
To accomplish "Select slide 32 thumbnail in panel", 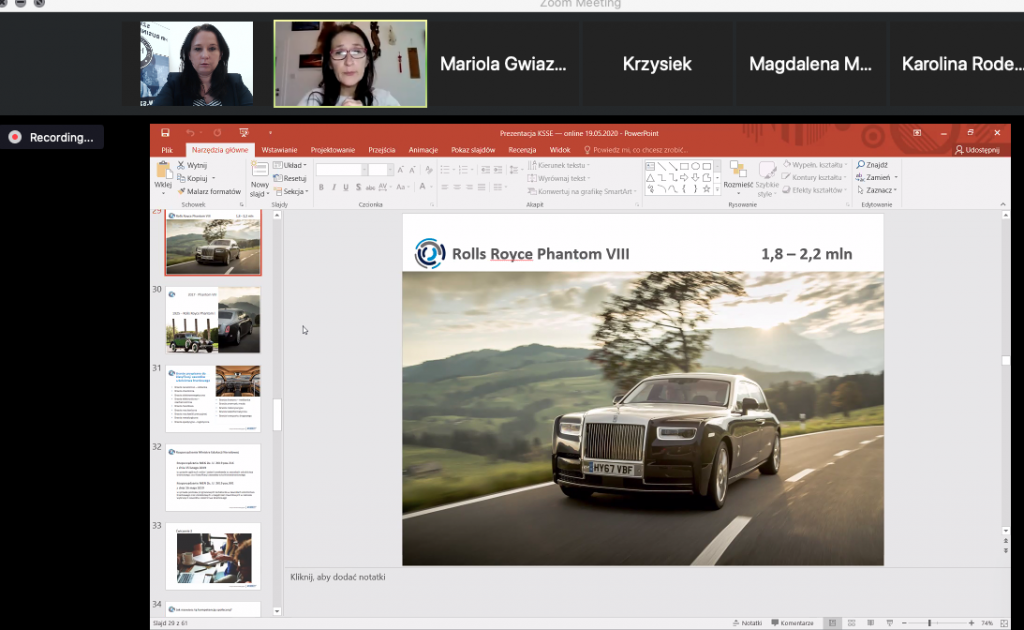I will 212,475.
